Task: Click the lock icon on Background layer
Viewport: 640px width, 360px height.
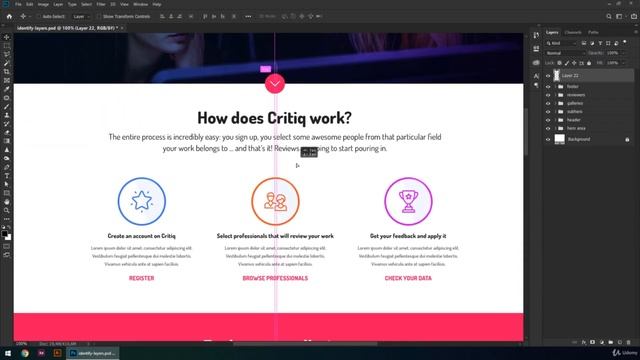Action: click(x=627, y=140)
